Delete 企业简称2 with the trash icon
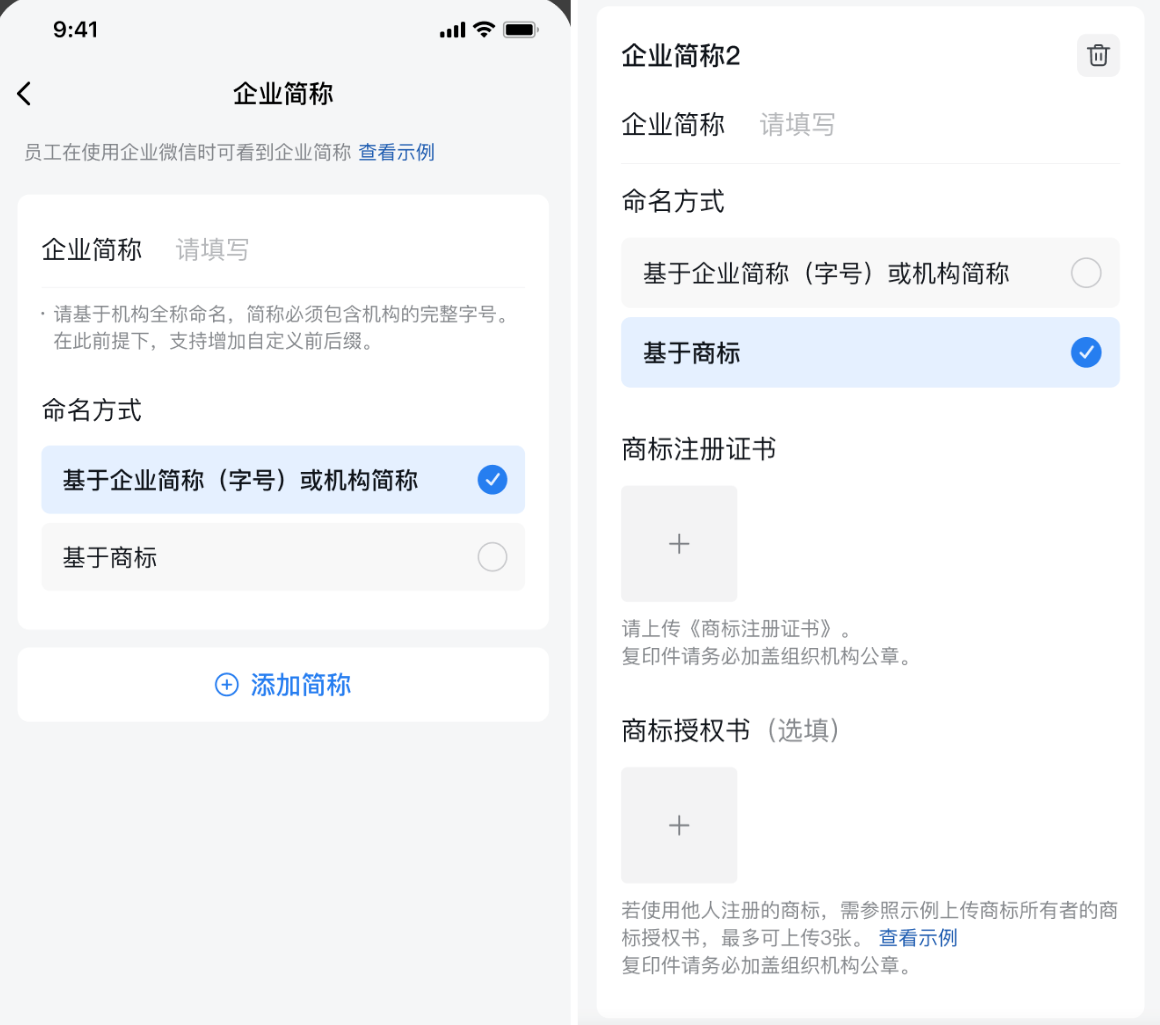 pos(1098,55)
